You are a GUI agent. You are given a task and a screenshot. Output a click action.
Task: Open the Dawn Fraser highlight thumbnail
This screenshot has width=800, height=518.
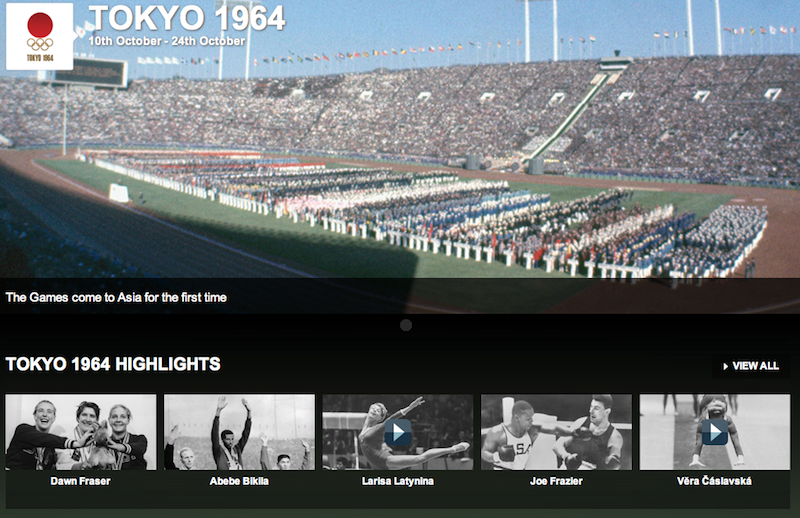click(81, 432)
